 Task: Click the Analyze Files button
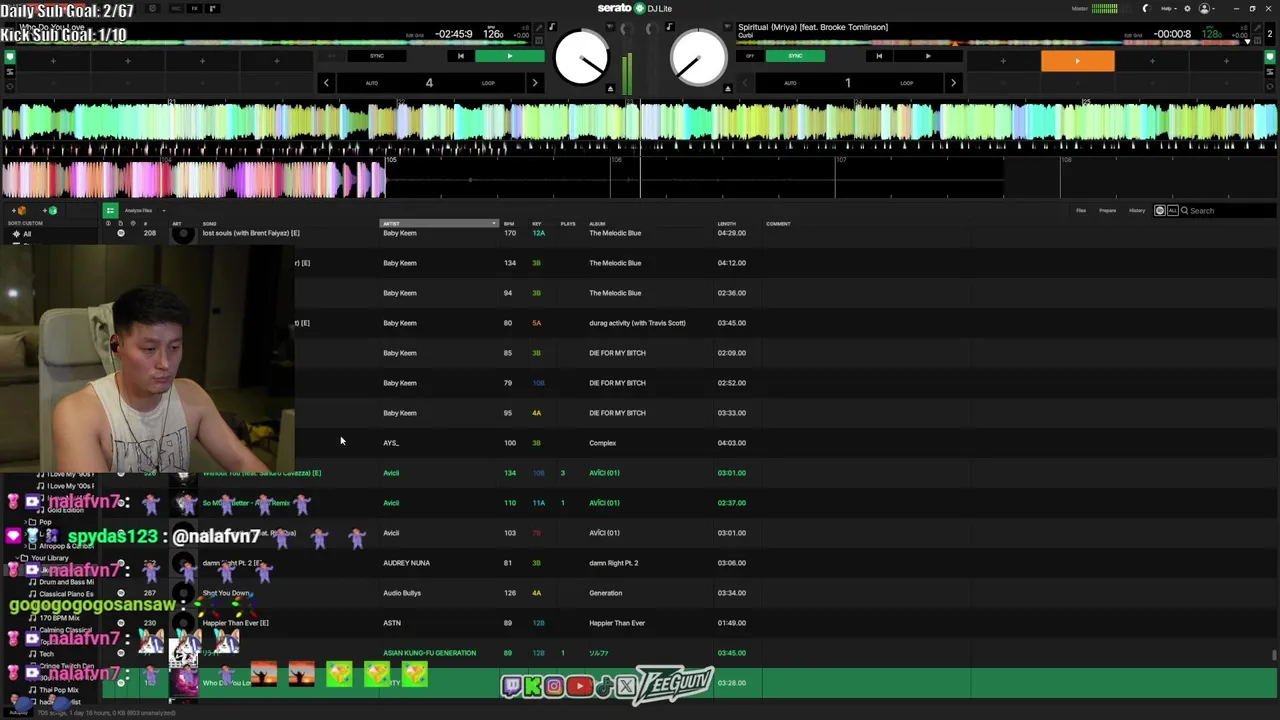click(138, 211)
